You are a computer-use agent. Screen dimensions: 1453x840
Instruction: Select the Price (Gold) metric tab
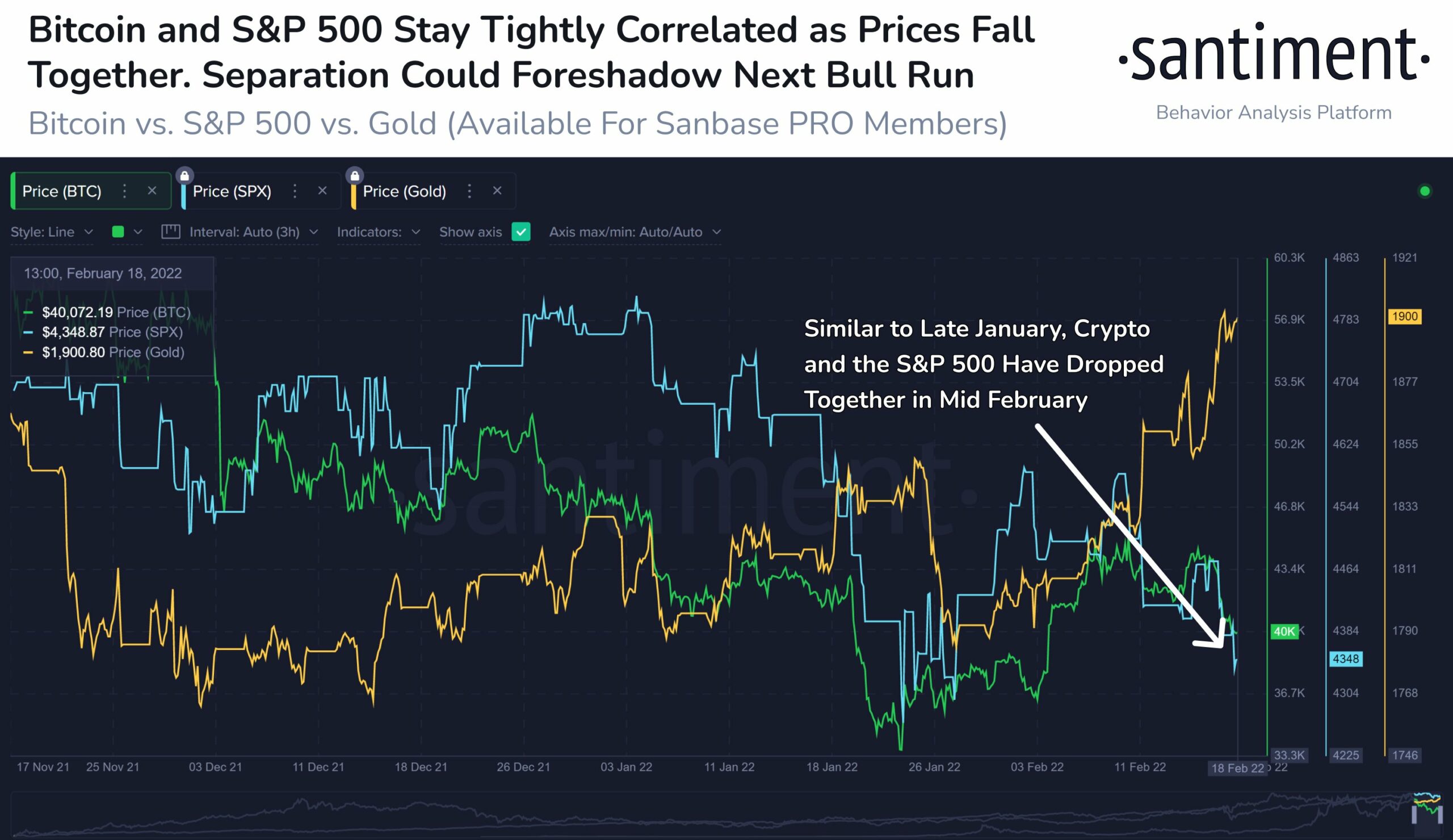tap(405, 191)
